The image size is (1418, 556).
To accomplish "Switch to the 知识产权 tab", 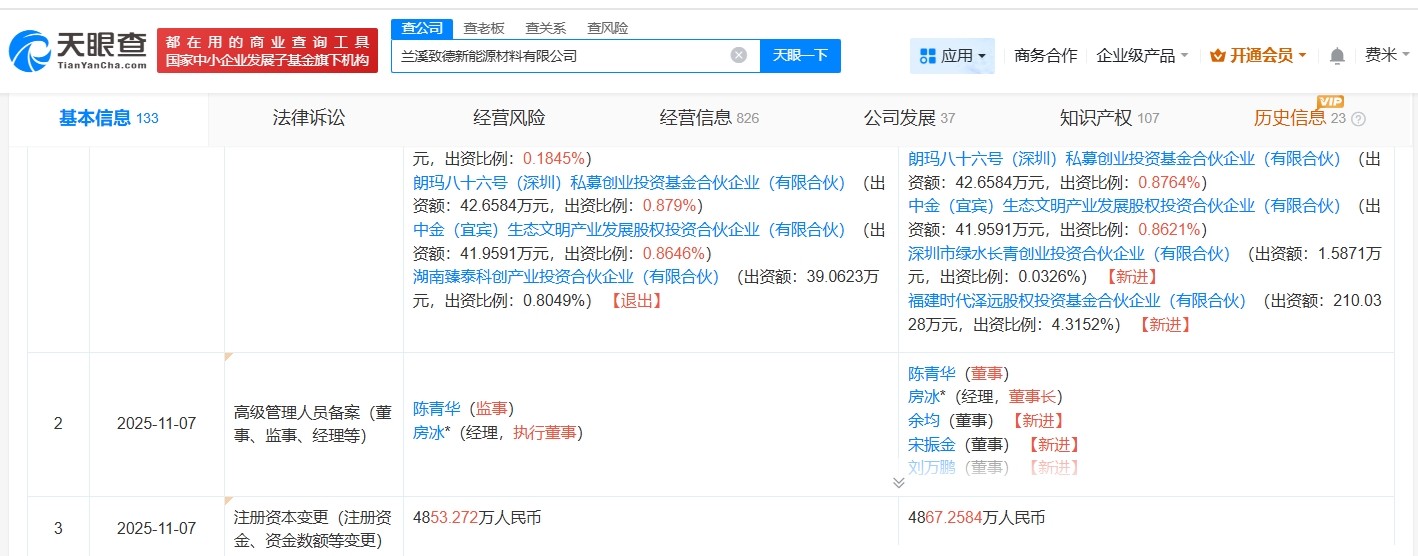I will click(1096, 118).
